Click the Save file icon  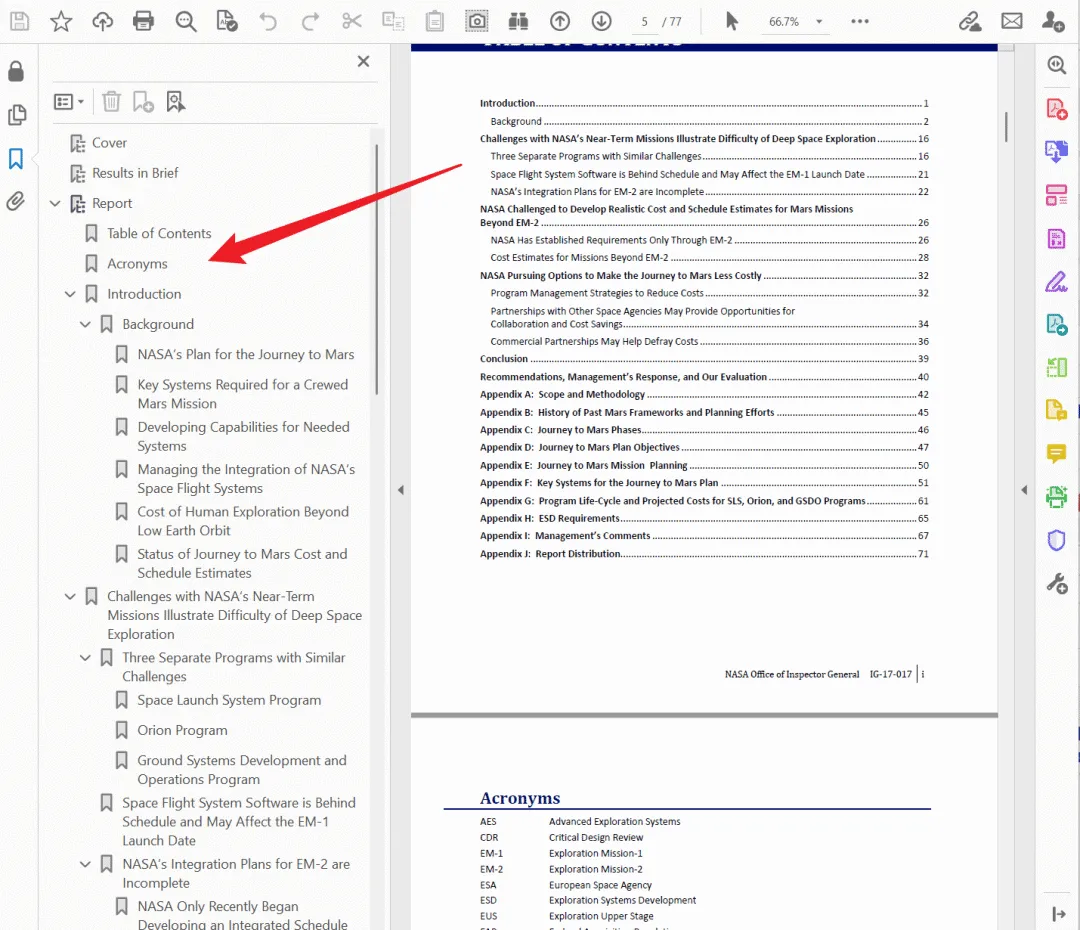(x=19, y=21)
